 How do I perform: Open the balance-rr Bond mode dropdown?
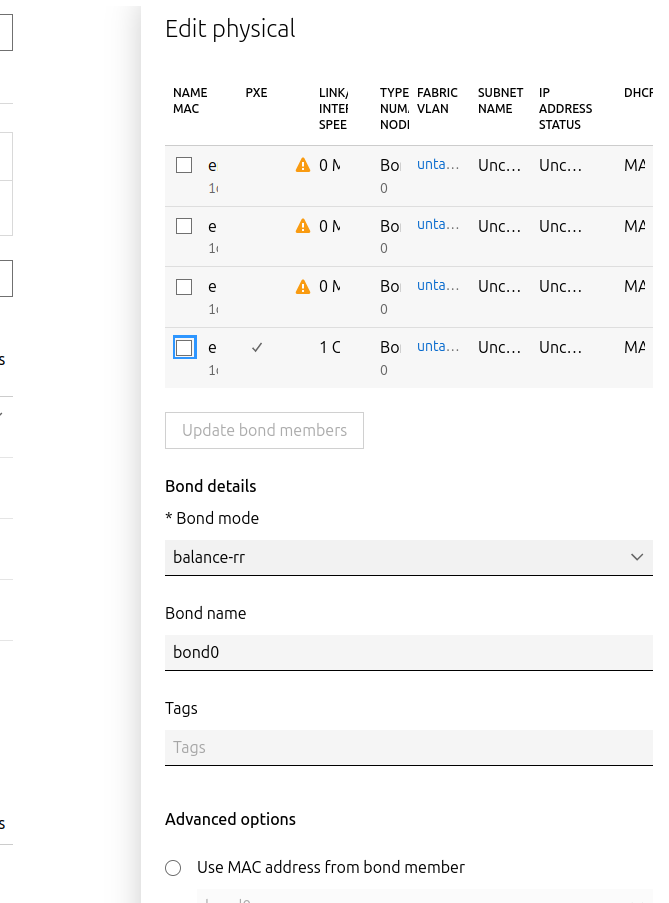pos(400,557)
